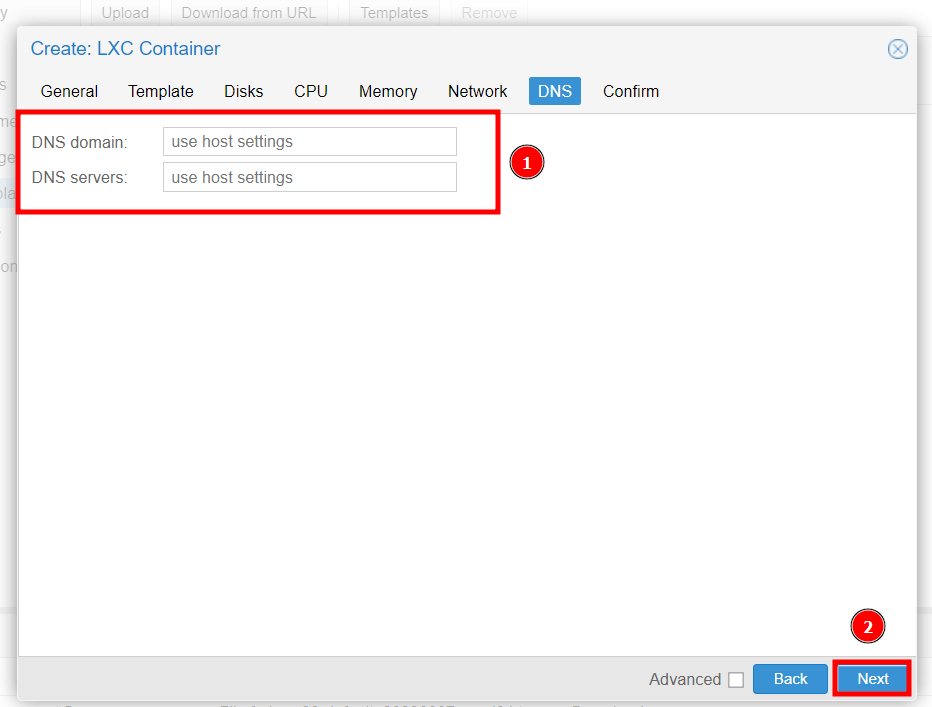Go to the Confirm tab

click(x=630, y=91)
